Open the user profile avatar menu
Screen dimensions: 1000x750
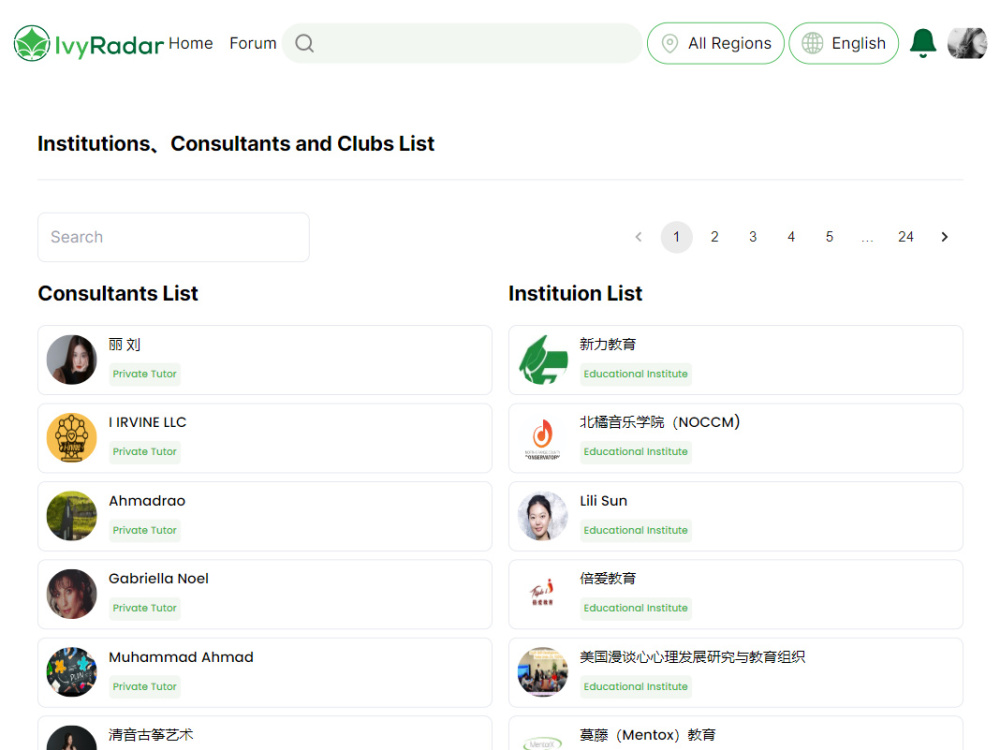(x=967, y=43)
